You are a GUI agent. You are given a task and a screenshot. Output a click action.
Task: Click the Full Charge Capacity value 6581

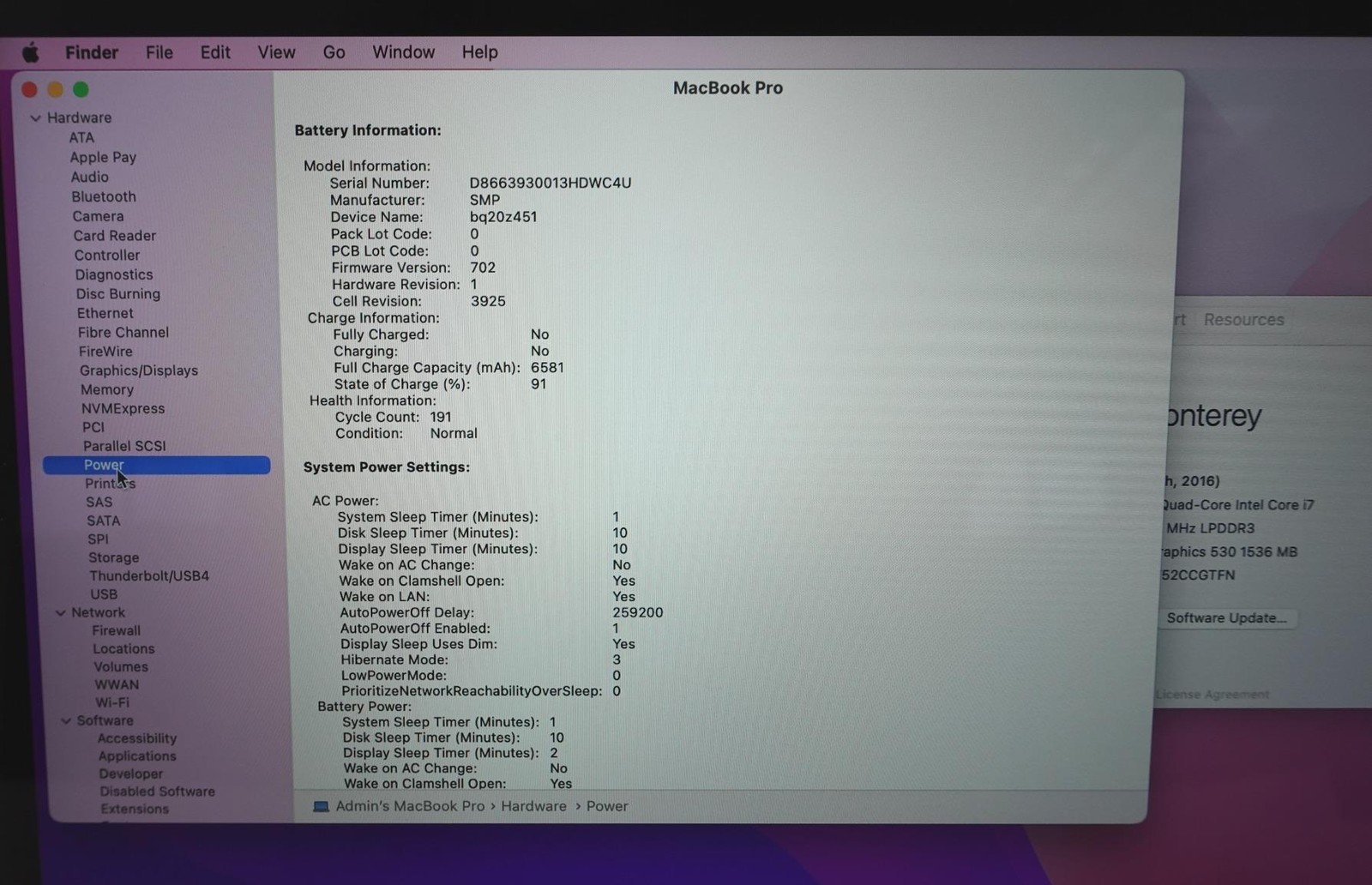click(547, 368)
